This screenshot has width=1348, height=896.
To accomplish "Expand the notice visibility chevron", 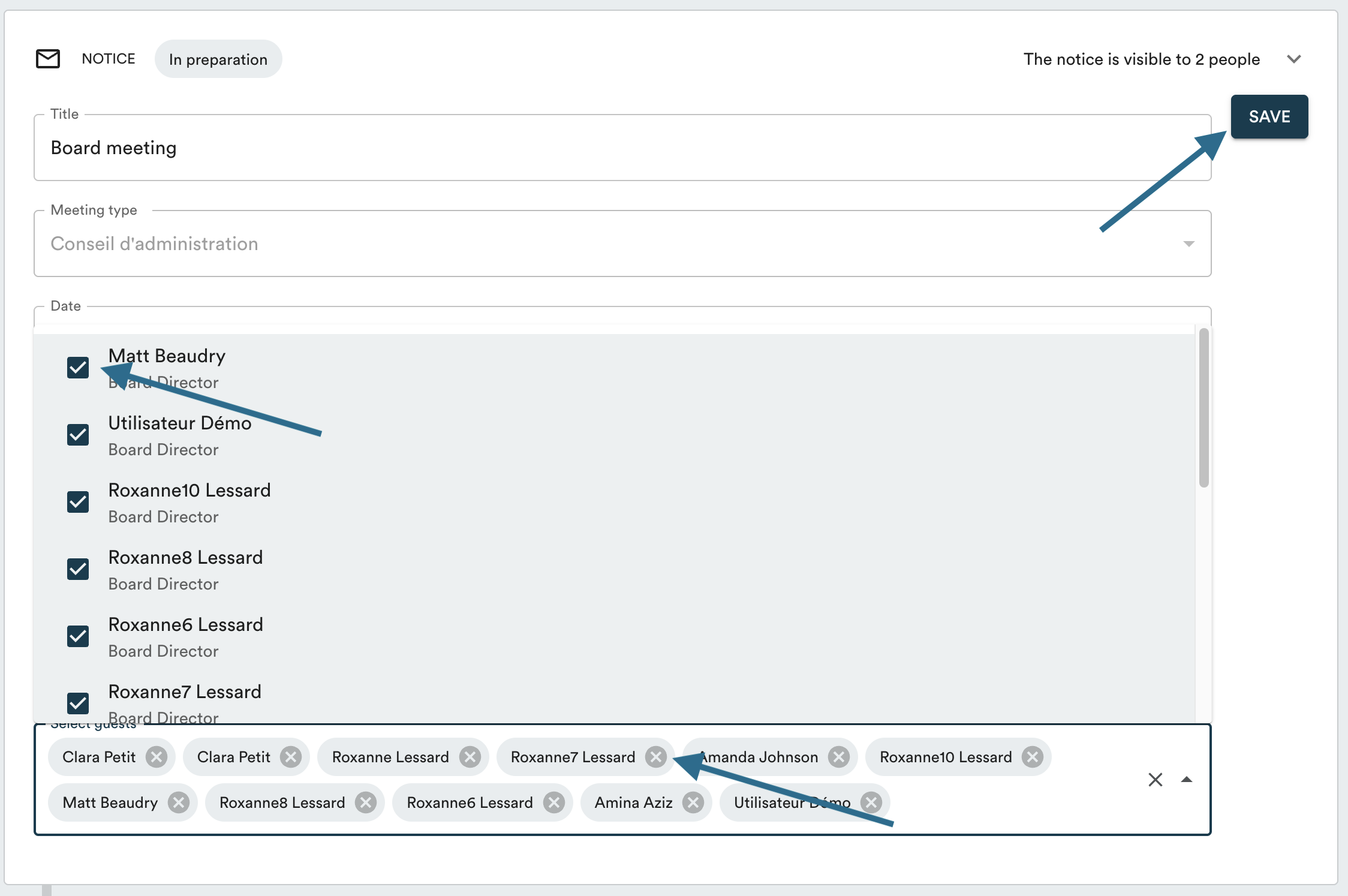I will click(1293, 59).
